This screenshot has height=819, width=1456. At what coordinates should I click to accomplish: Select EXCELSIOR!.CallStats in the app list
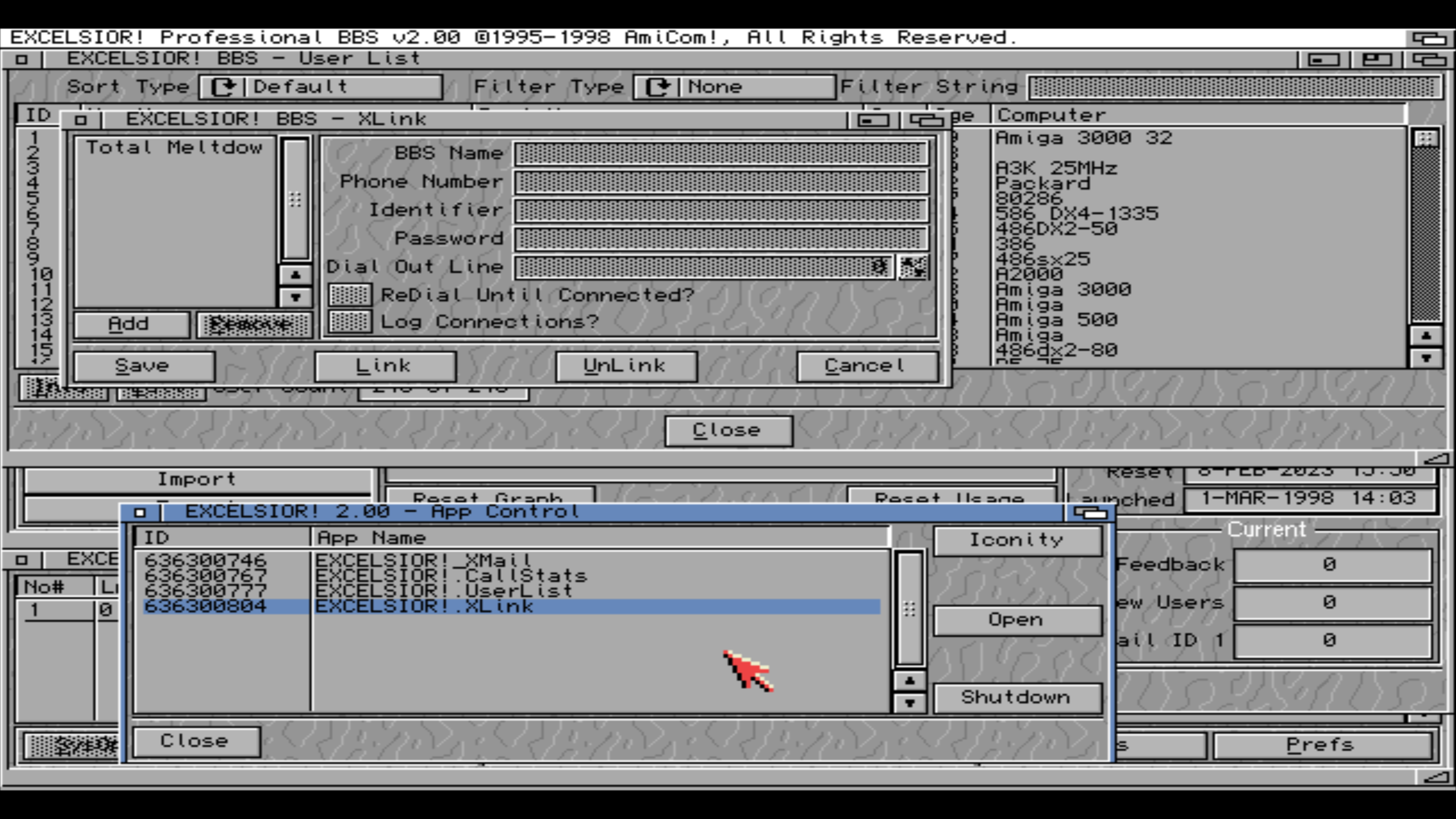coord(450,576)
